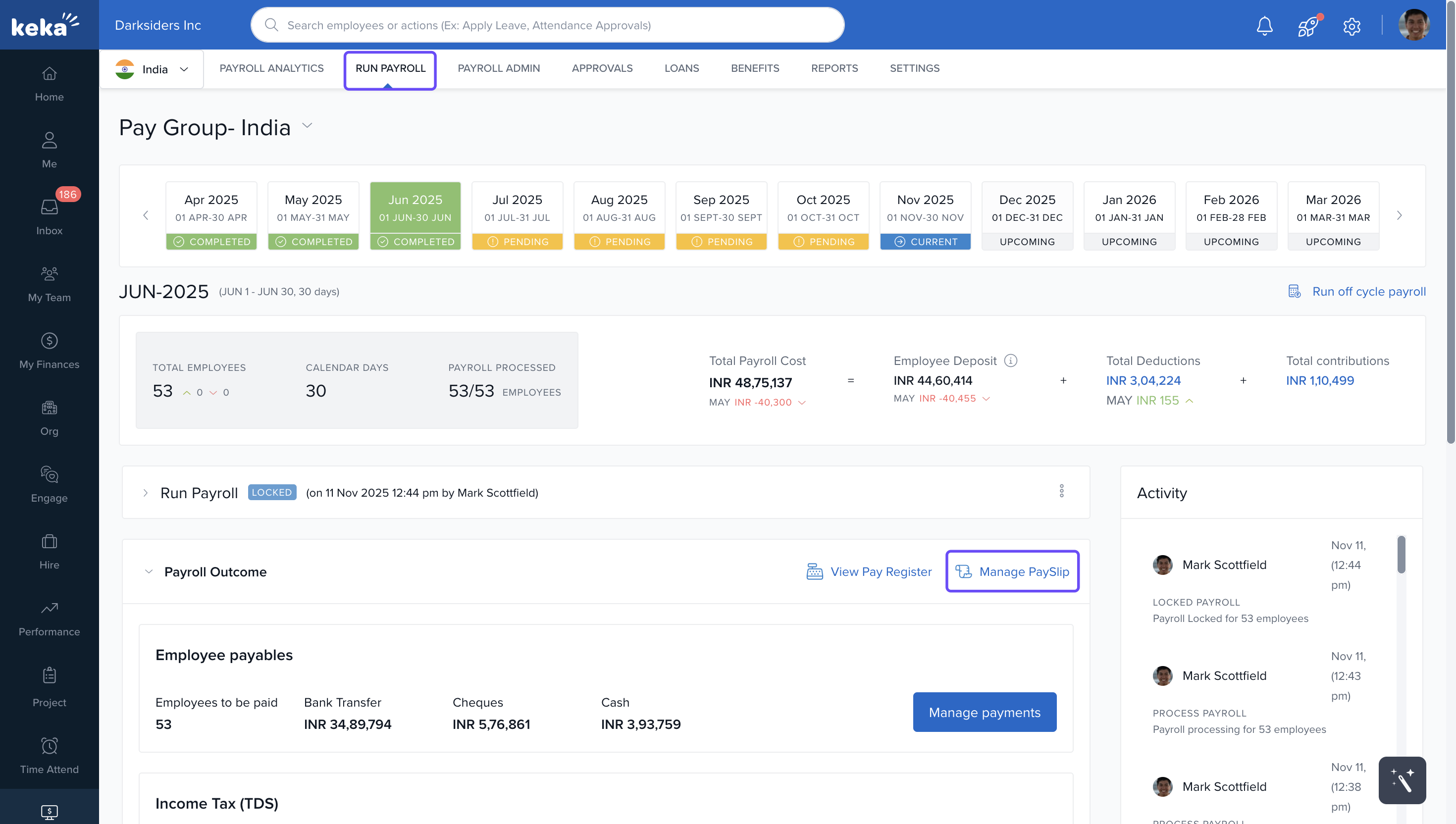Screen dimensions: 1456x824
Task: Open the notifications bell icon
Action: tap(1264, 25)
